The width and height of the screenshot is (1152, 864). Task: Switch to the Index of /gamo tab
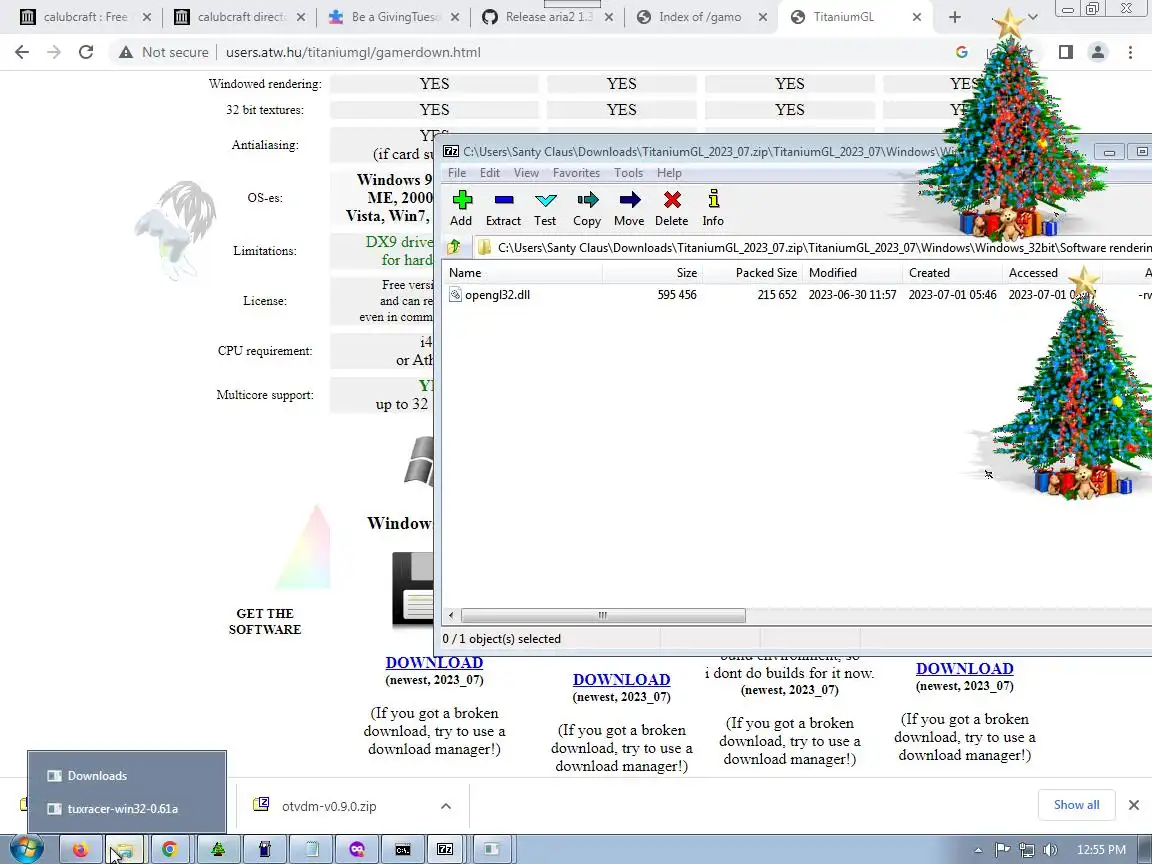click(x=702, y=17)
